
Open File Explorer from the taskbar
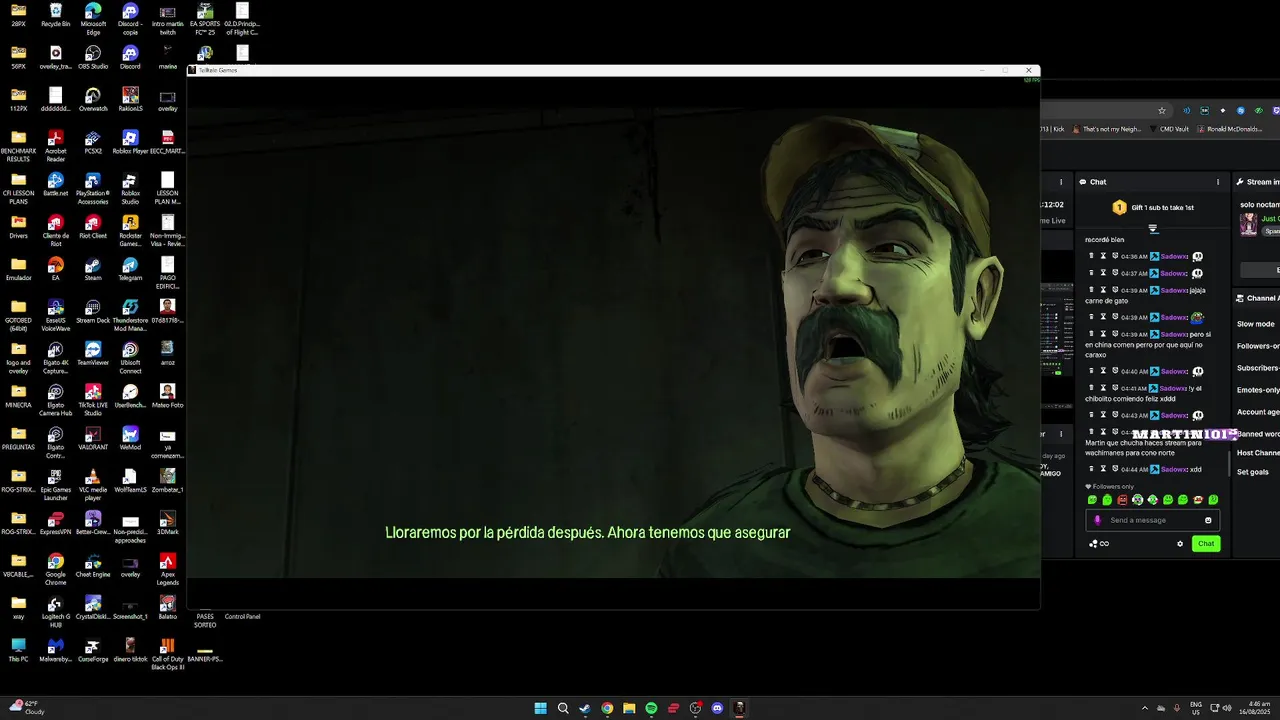point(629,708)
